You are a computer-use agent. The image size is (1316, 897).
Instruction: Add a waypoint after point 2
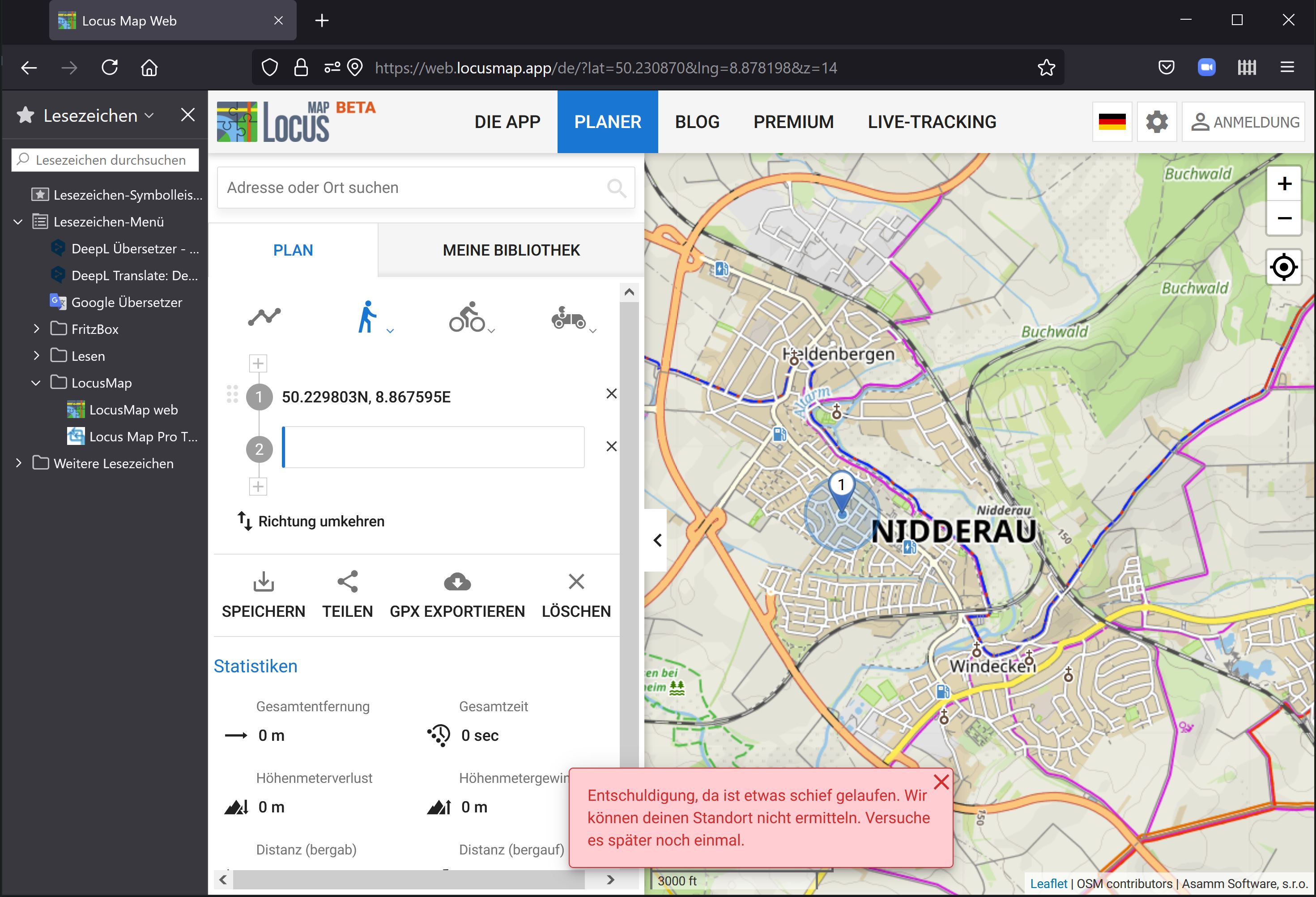(x=258, y=486)
